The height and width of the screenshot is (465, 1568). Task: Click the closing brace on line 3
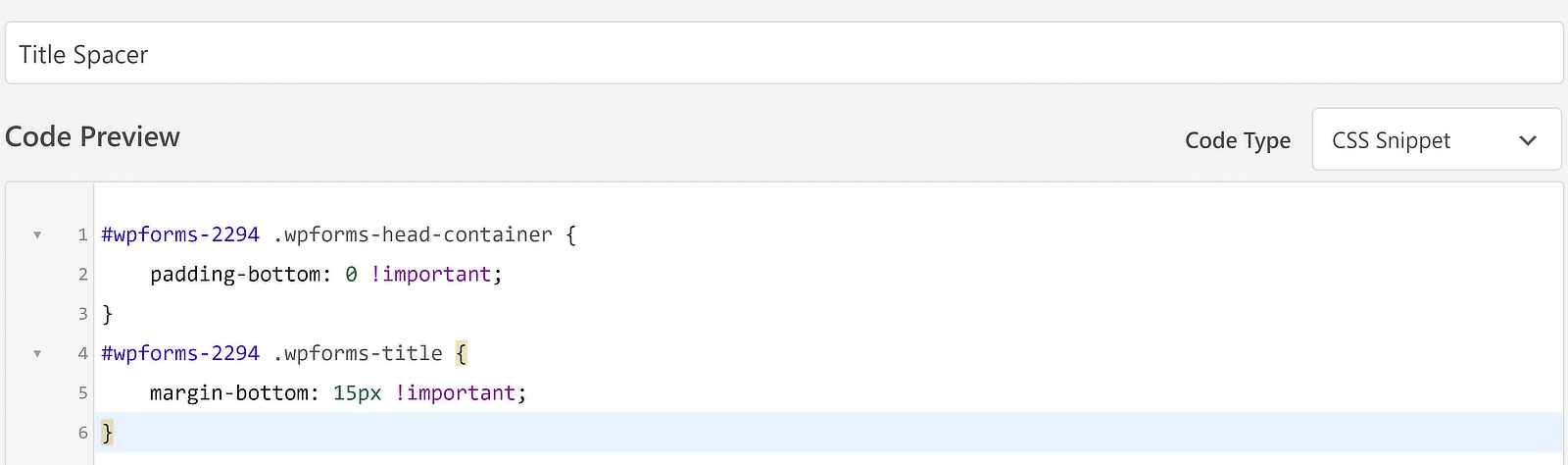(108, 314)
